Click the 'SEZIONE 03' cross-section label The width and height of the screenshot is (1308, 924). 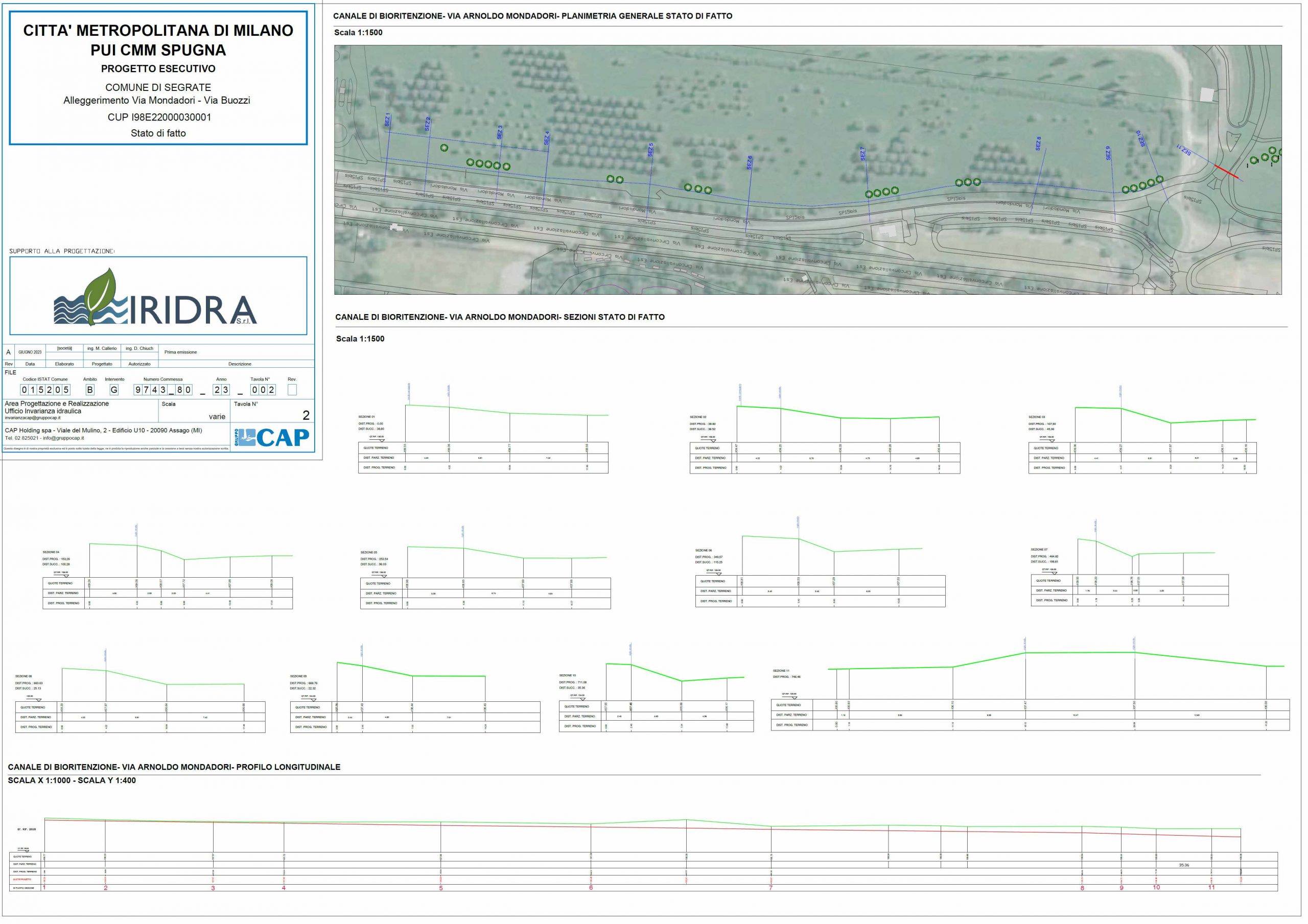click(x=1037, y=418)
